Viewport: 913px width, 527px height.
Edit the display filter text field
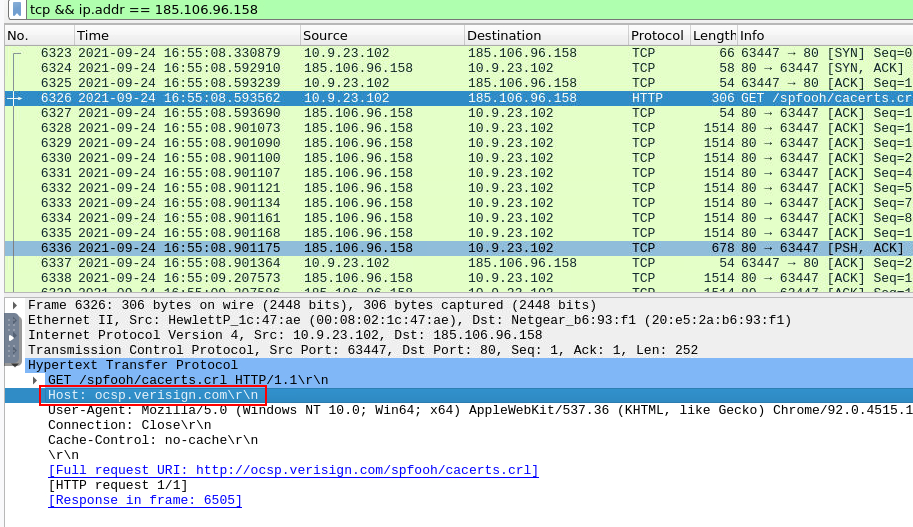pos(469,9)
